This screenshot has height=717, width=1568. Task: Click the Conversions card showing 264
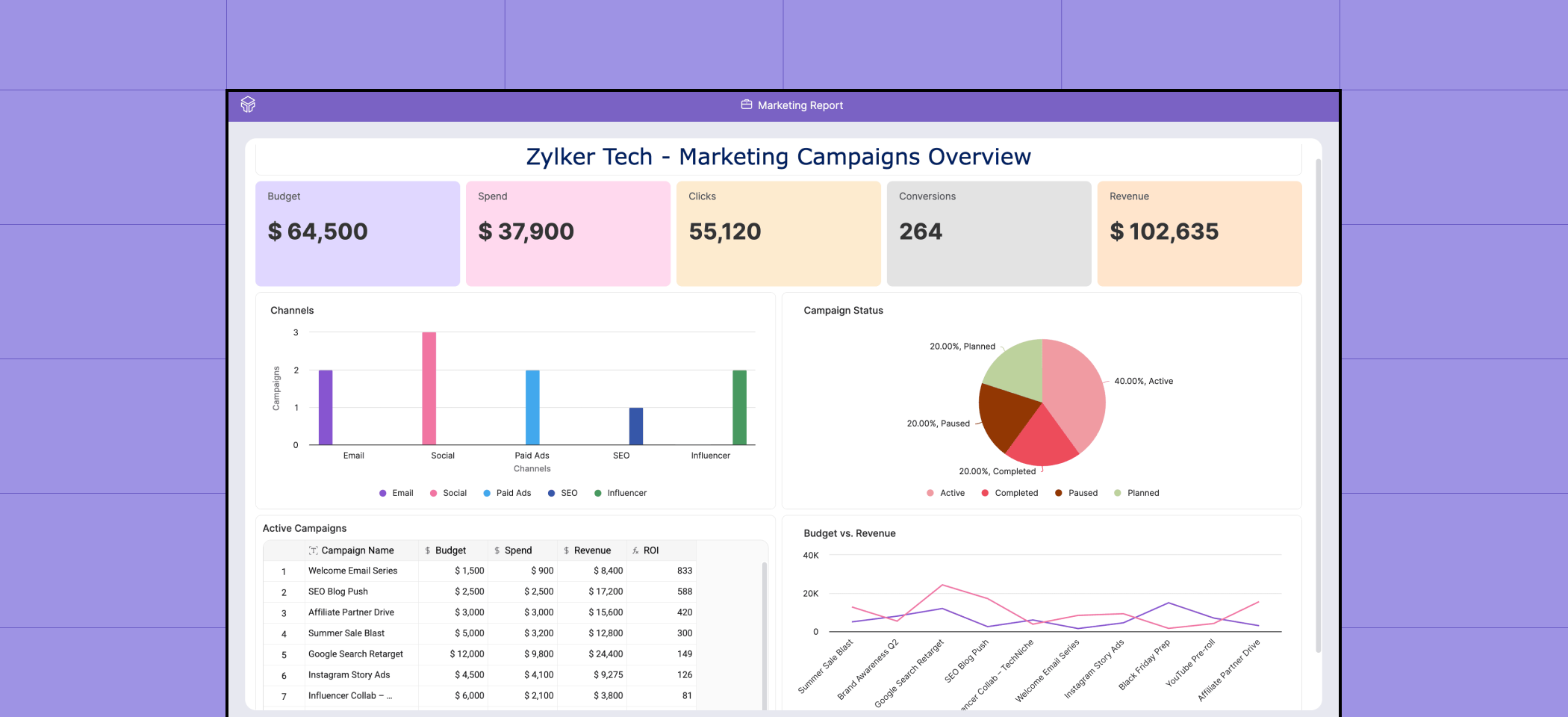[989, 234]
